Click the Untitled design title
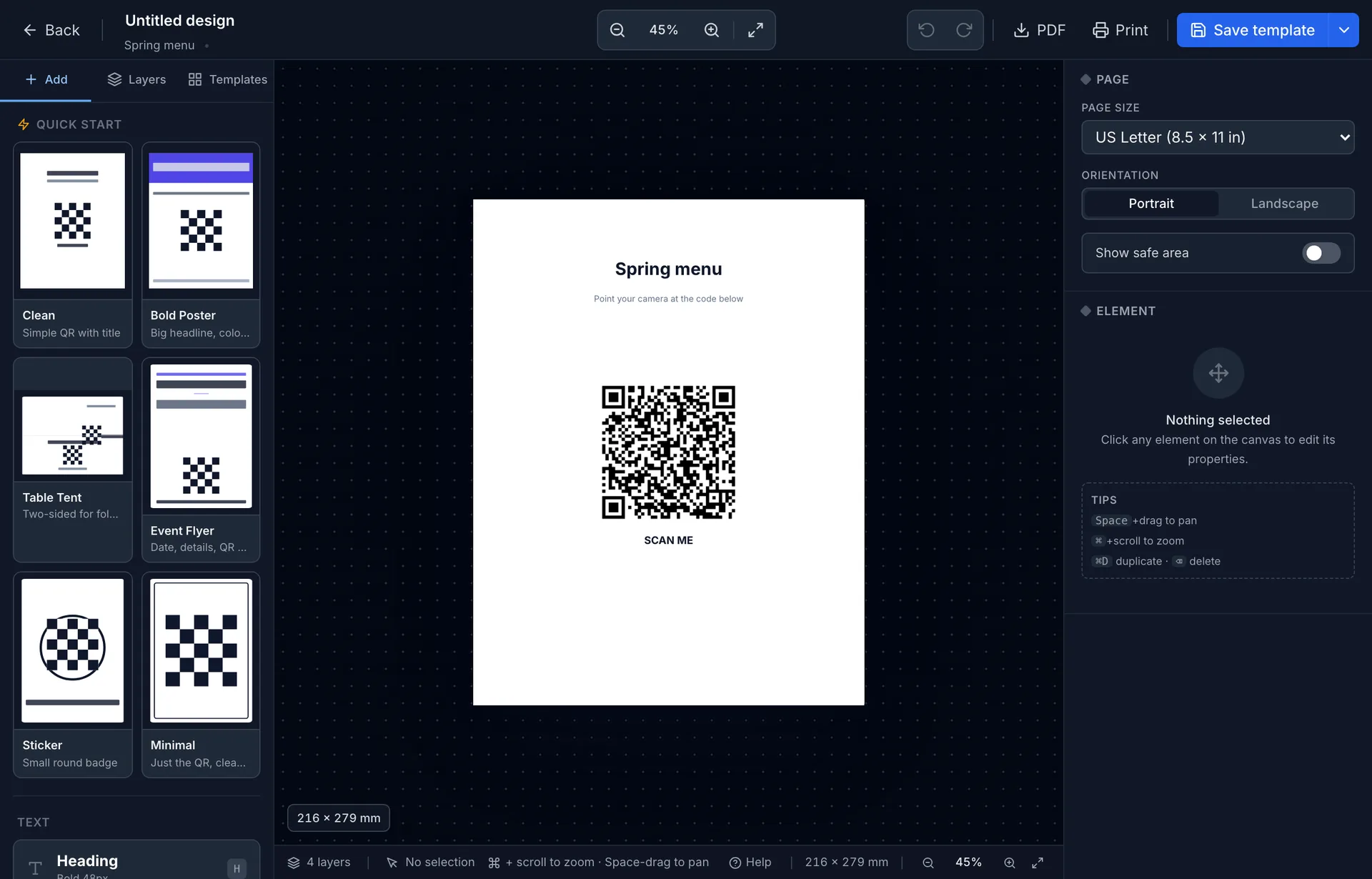 click(179, 21)
